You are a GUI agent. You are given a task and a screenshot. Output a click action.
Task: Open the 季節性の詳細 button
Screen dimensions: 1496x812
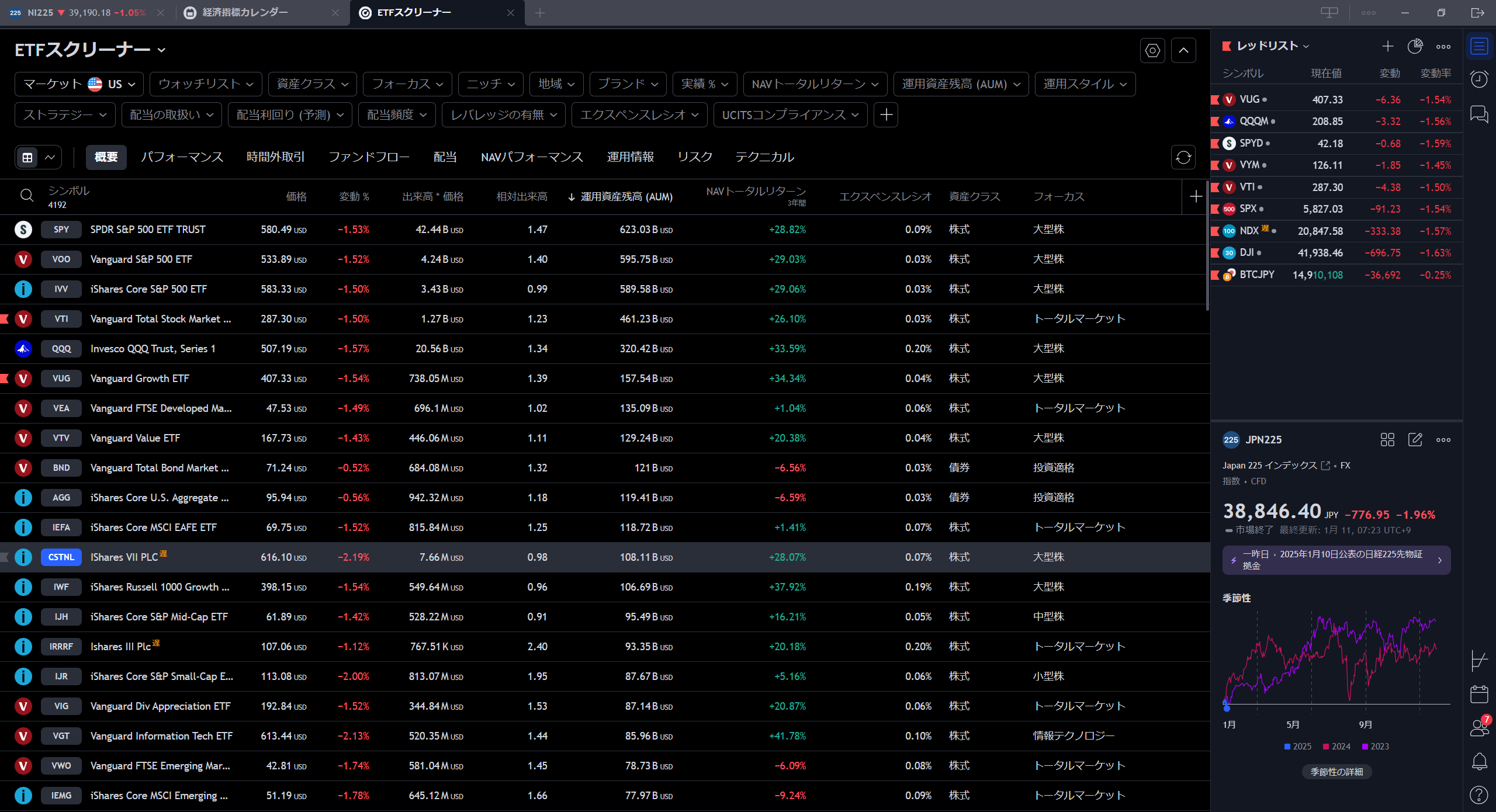1336,772
